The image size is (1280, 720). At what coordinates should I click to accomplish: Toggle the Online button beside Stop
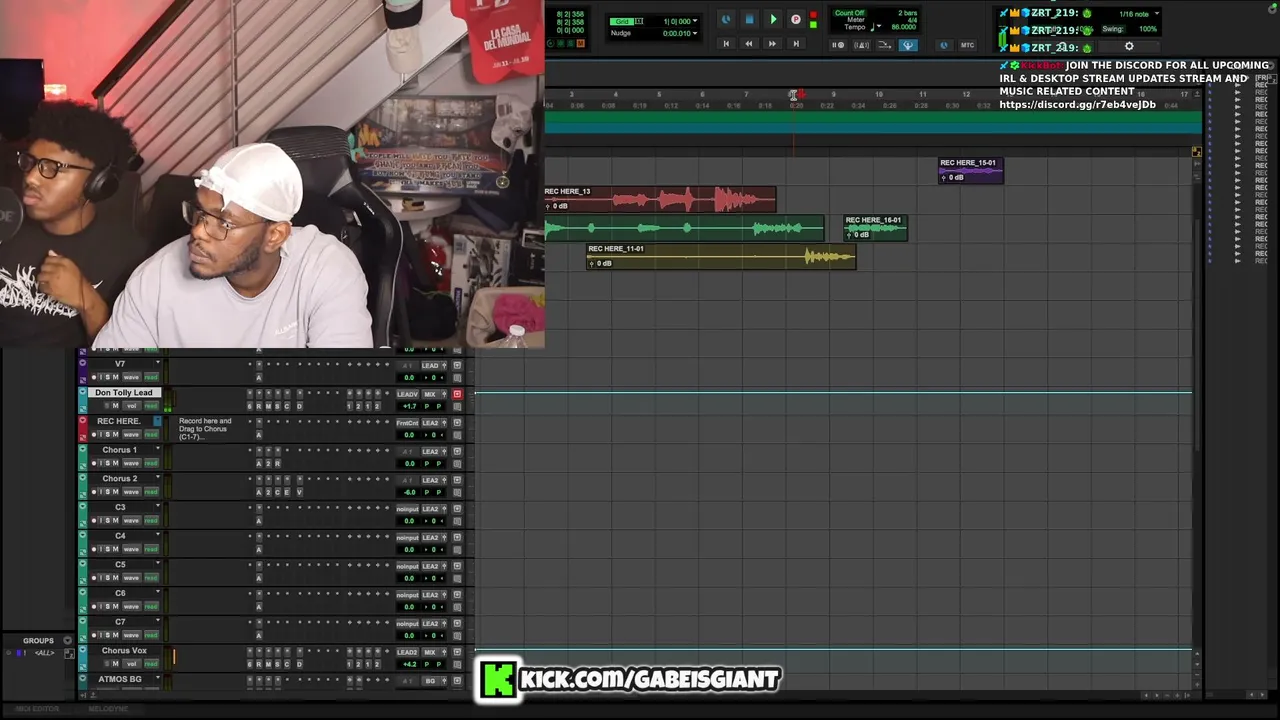pos(726,20)
